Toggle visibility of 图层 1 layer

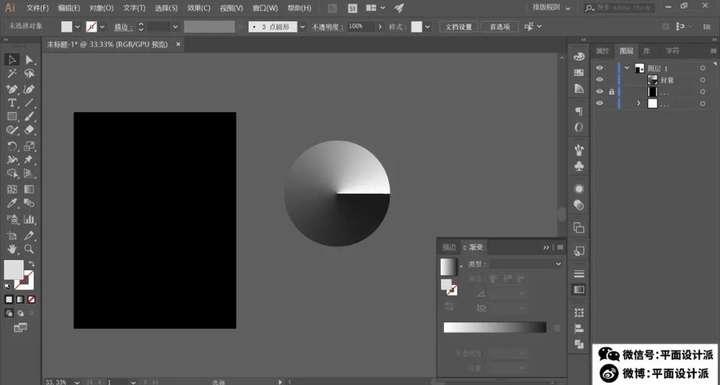[599, 68]
